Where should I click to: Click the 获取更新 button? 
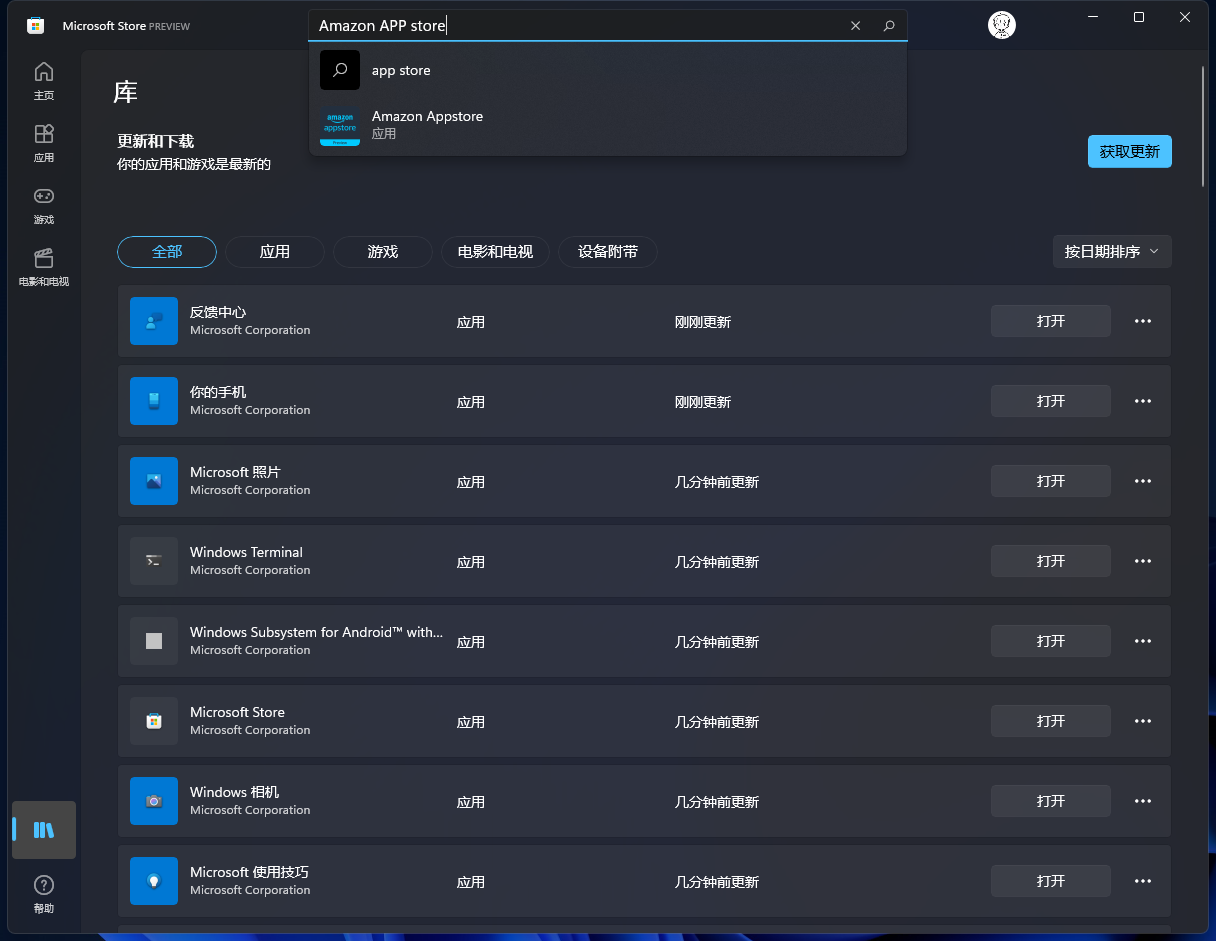[x=1130, y=152]
